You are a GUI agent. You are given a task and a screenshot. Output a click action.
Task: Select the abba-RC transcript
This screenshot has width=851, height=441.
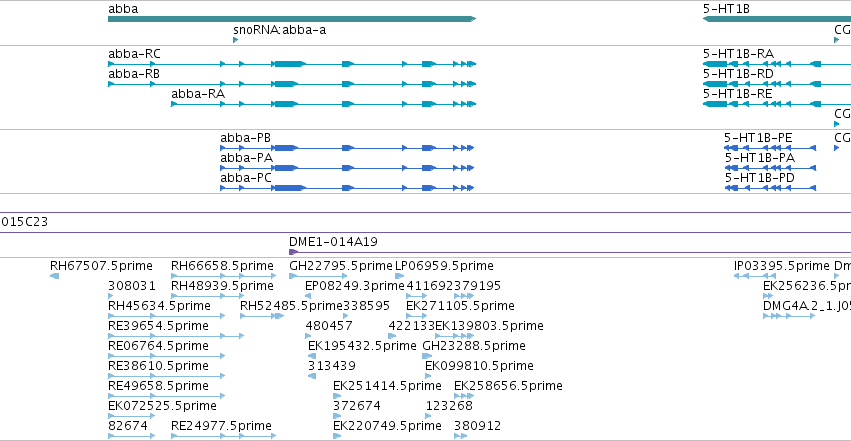coord(292,64)
